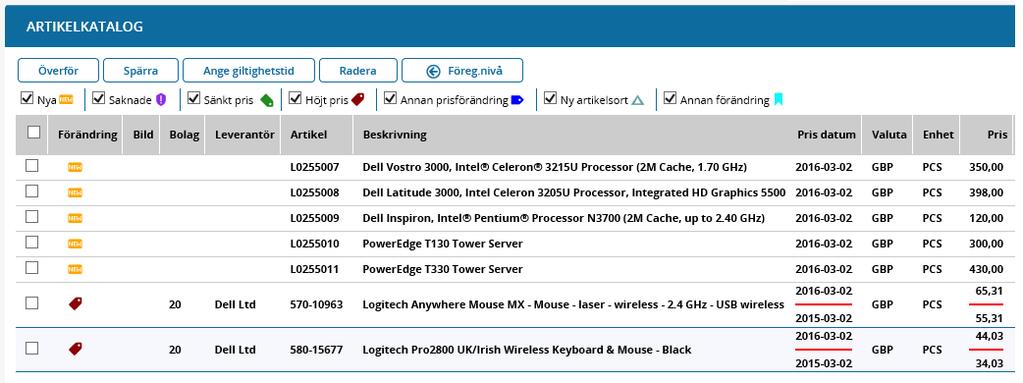Go back with Föreg.nivå button
Screen dimensions: 1023x383
[462, 70]
